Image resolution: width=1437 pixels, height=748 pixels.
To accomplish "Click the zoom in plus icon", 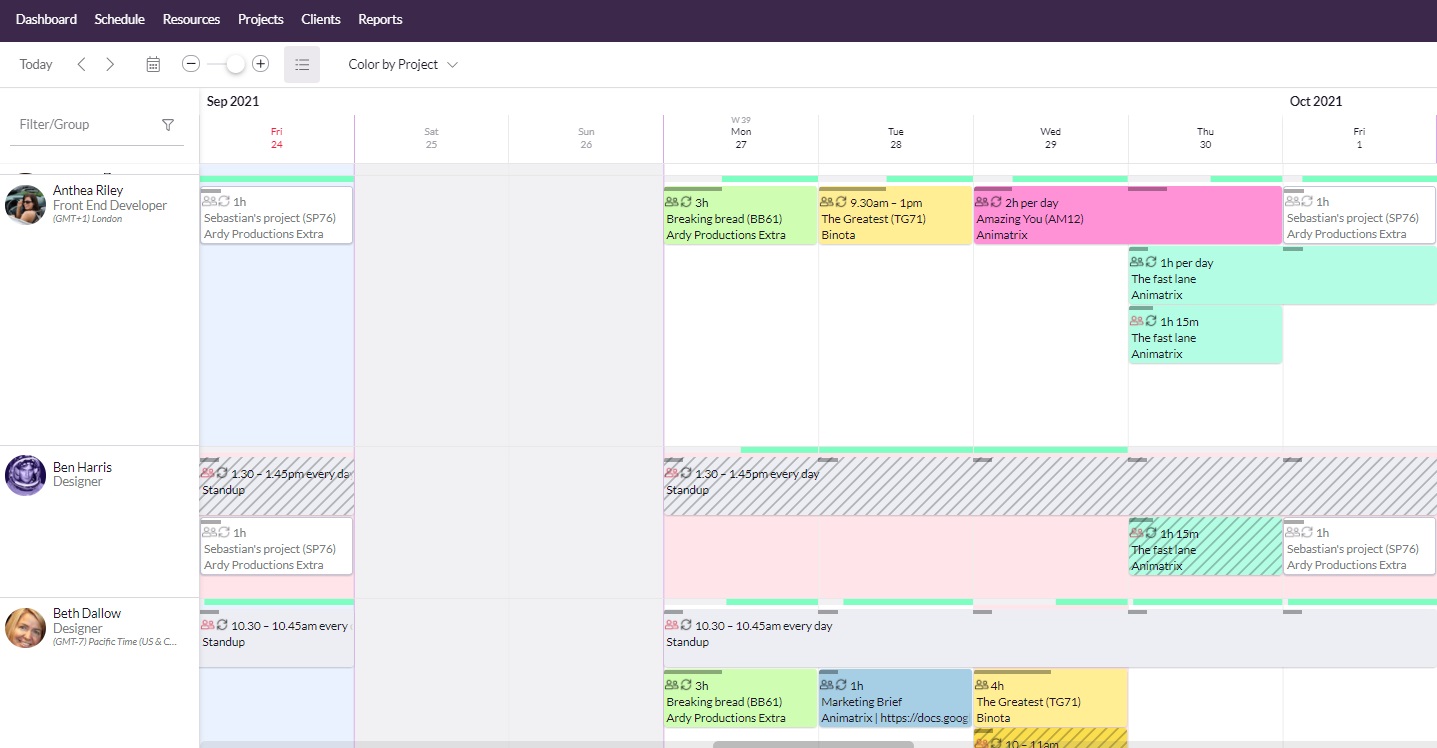I will click(x=260, y=63).
